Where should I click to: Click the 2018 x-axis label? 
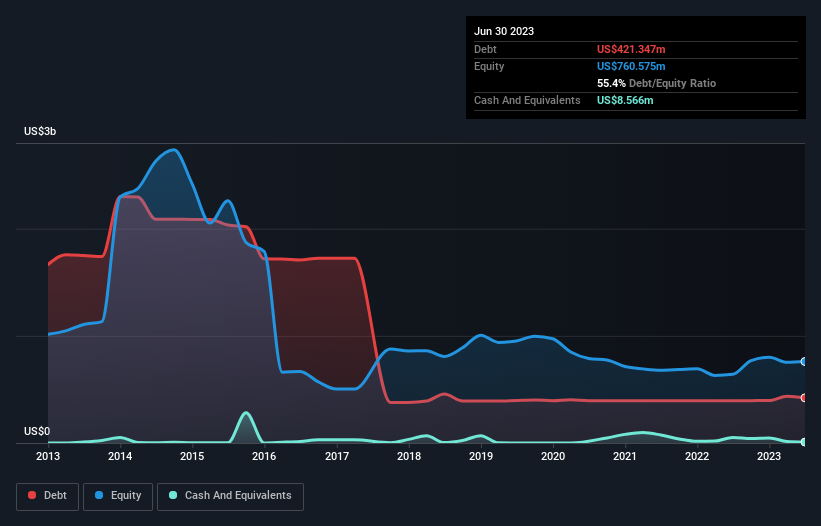pos(409,456)
